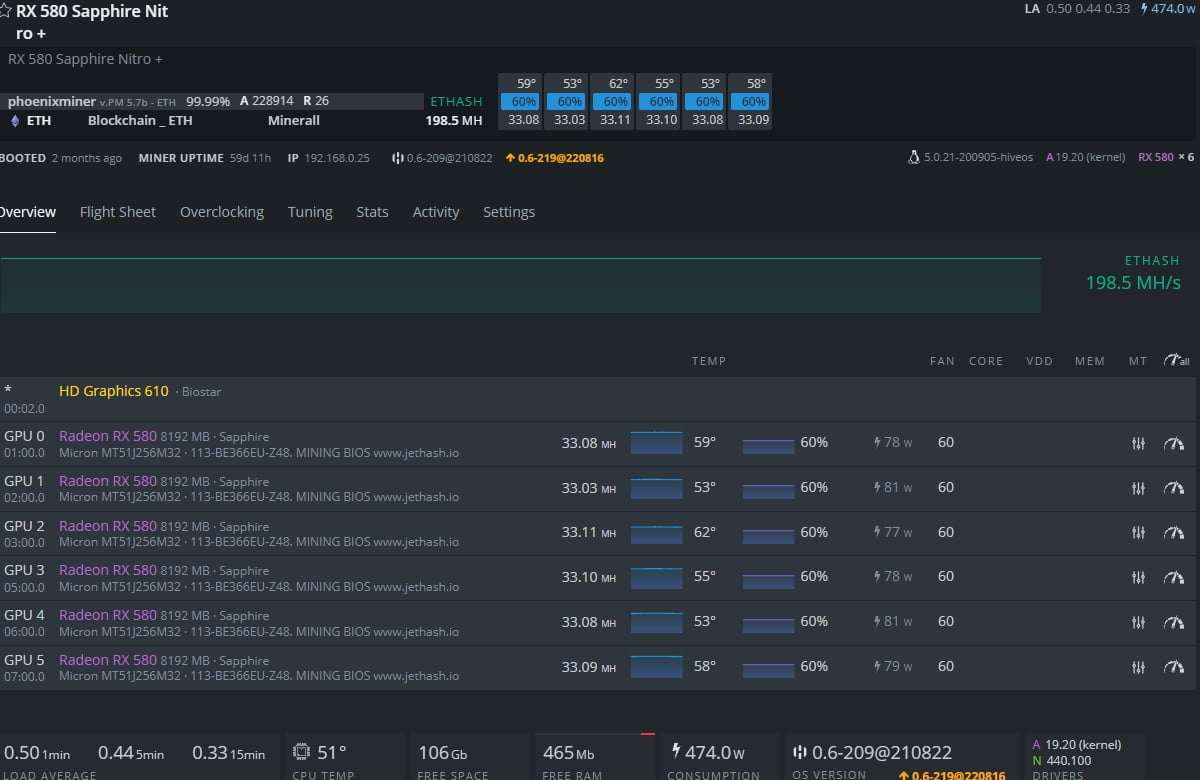1200x780 pixels.
Task: Click the favorite star next to rig name
Action: pos(5,12)
